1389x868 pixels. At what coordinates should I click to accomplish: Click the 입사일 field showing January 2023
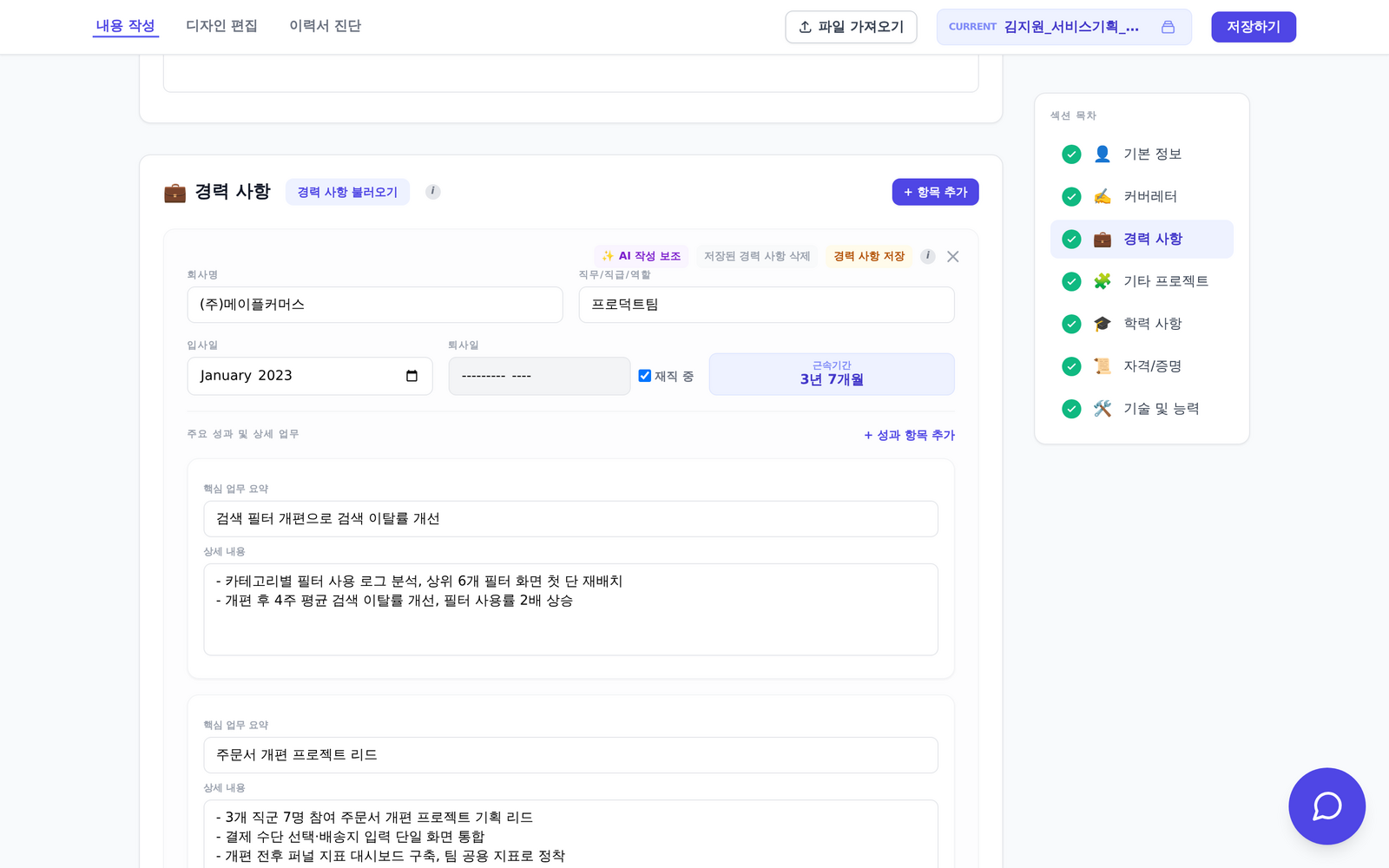[x=310, y=376]
